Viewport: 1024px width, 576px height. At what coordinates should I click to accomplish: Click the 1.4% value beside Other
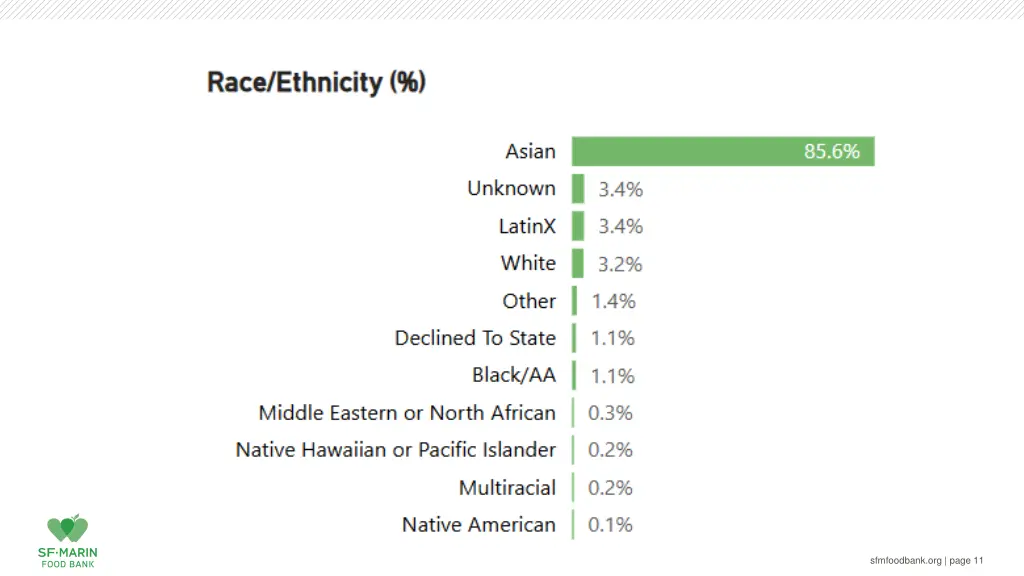click(613, 301)
